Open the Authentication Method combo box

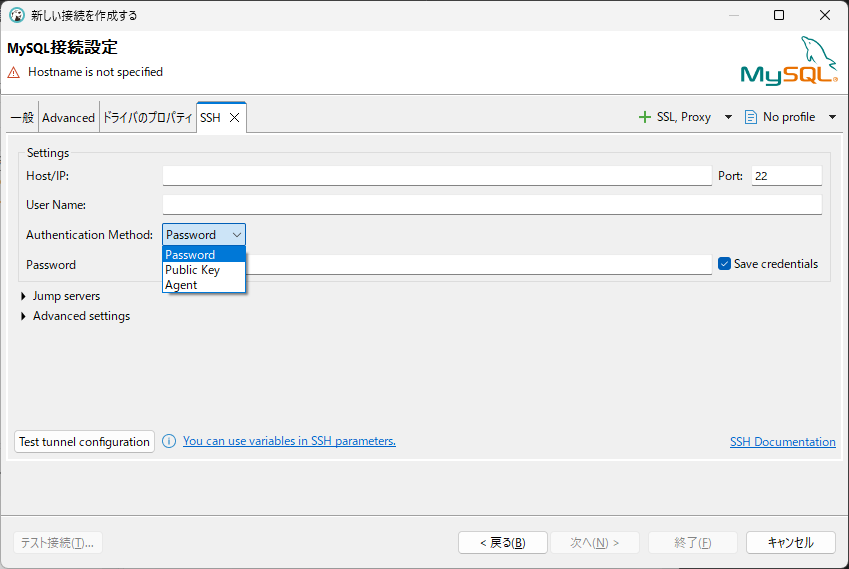coord(204,235)
